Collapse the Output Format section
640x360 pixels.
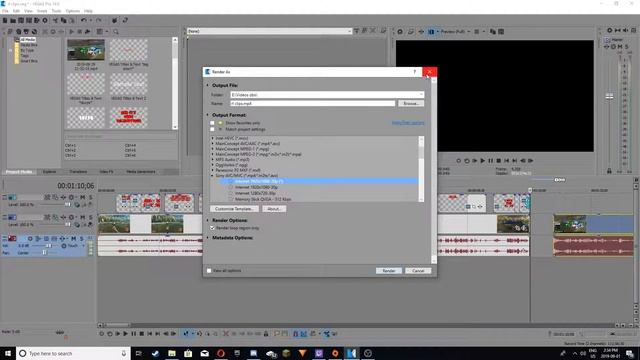(x=207, y=115)
